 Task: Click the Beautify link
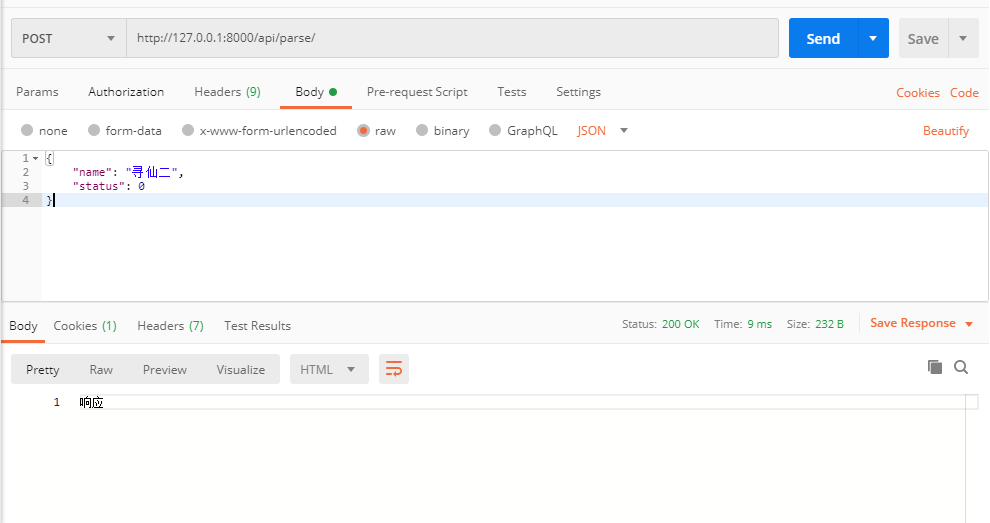[x=946, y=131]
